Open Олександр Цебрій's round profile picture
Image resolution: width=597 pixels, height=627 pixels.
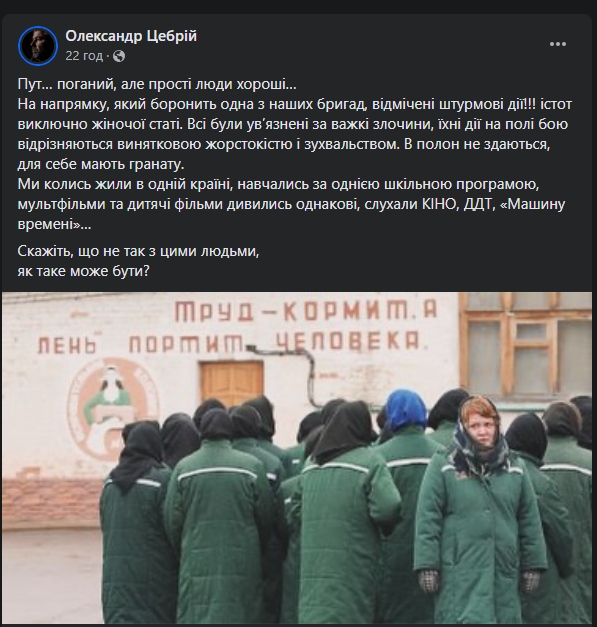tap(38, 46)
